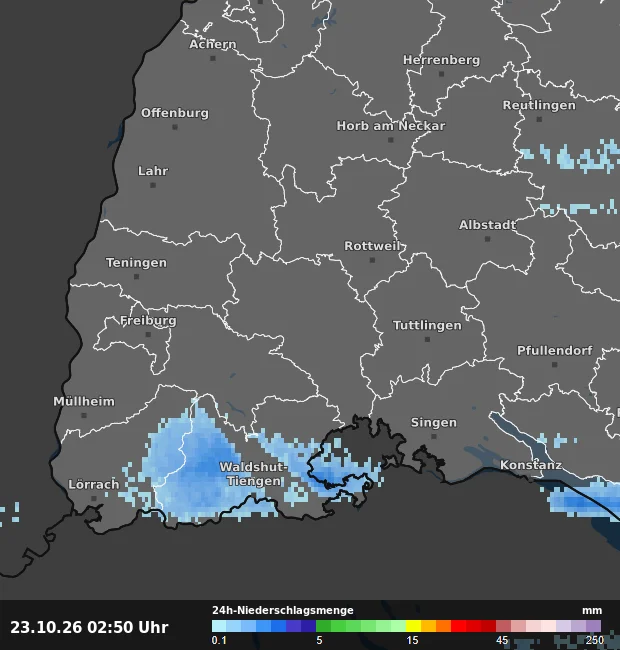Click the Freiburg location marker square
Image resolution: width=620 pixels, height=650 pixels.
[148, 335]
